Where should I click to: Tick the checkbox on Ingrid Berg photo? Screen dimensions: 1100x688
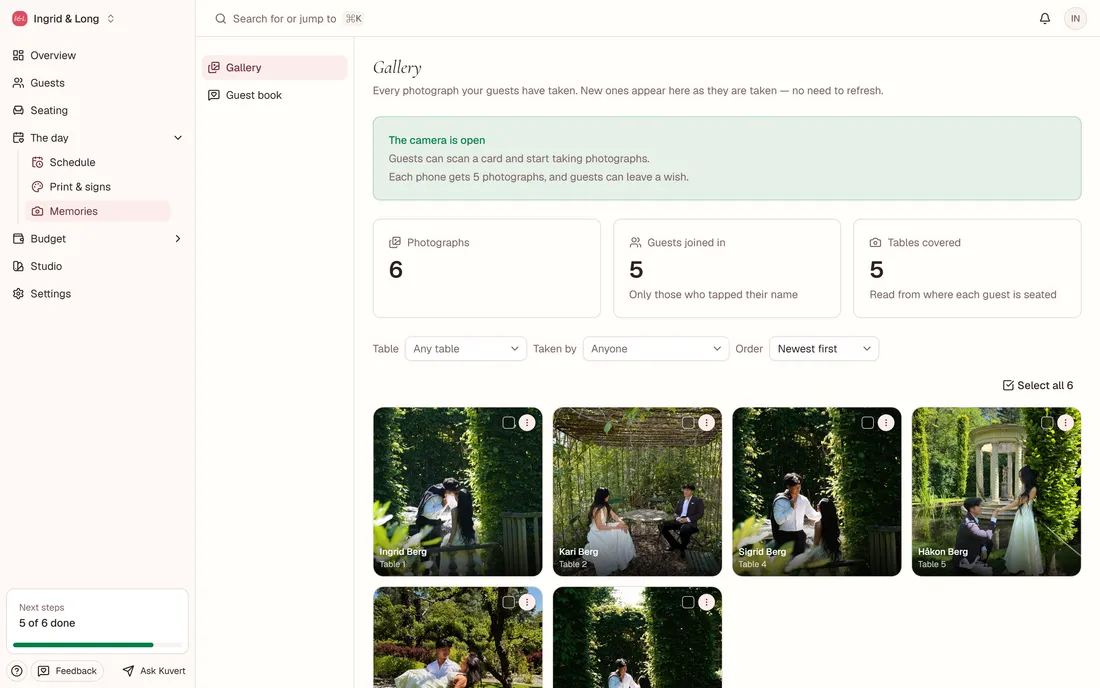pyautogui.click(x=509, y=423)
